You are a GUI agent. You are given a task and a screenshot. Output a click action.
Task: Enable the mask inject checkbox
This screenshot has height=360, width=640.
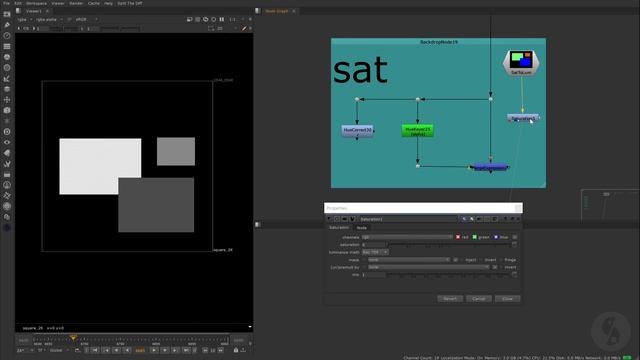[x=462, y=260]
